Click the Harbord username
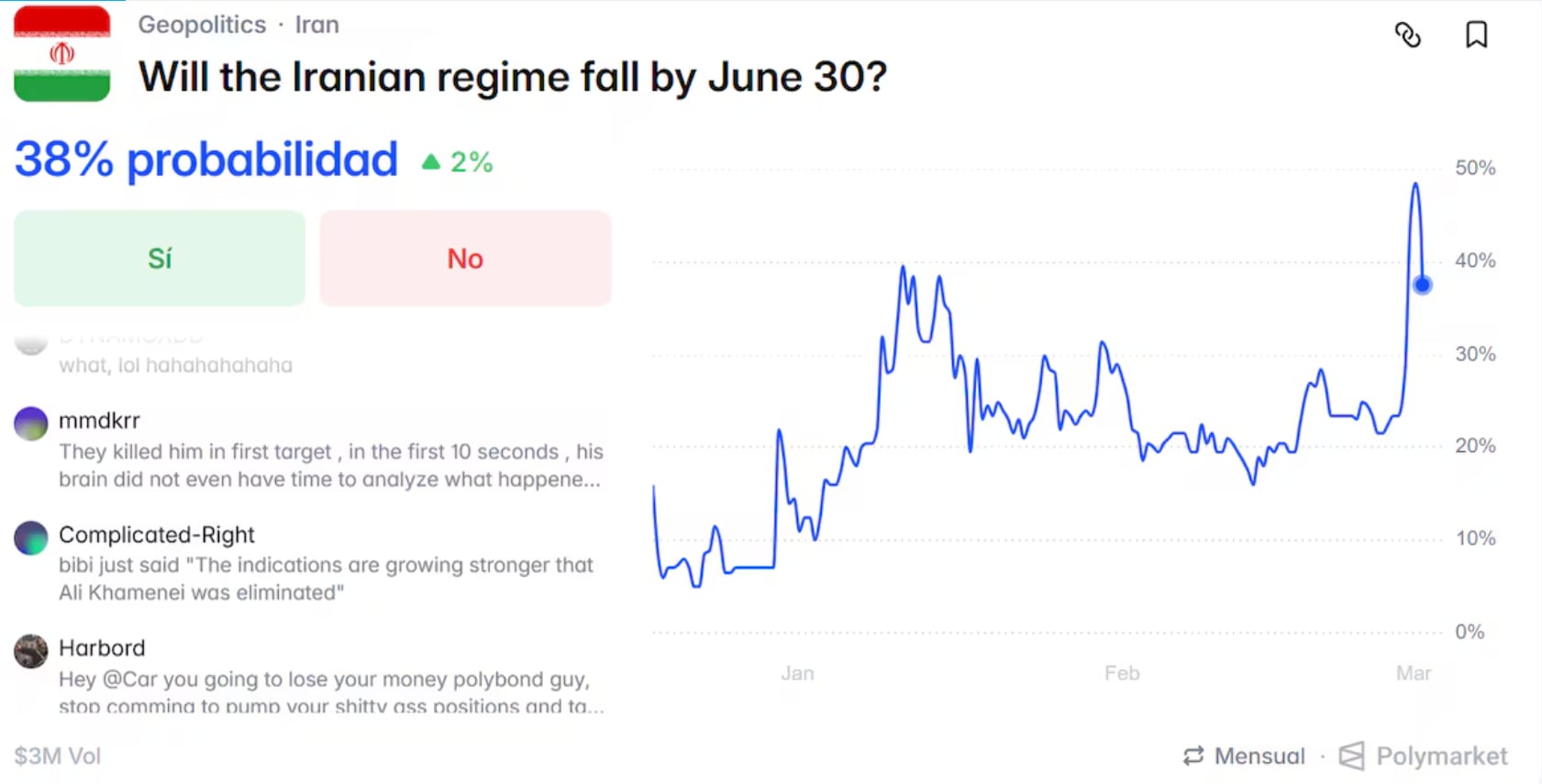Image resolution: width=1542 pixels, height=784 pixels. (102, 648)
